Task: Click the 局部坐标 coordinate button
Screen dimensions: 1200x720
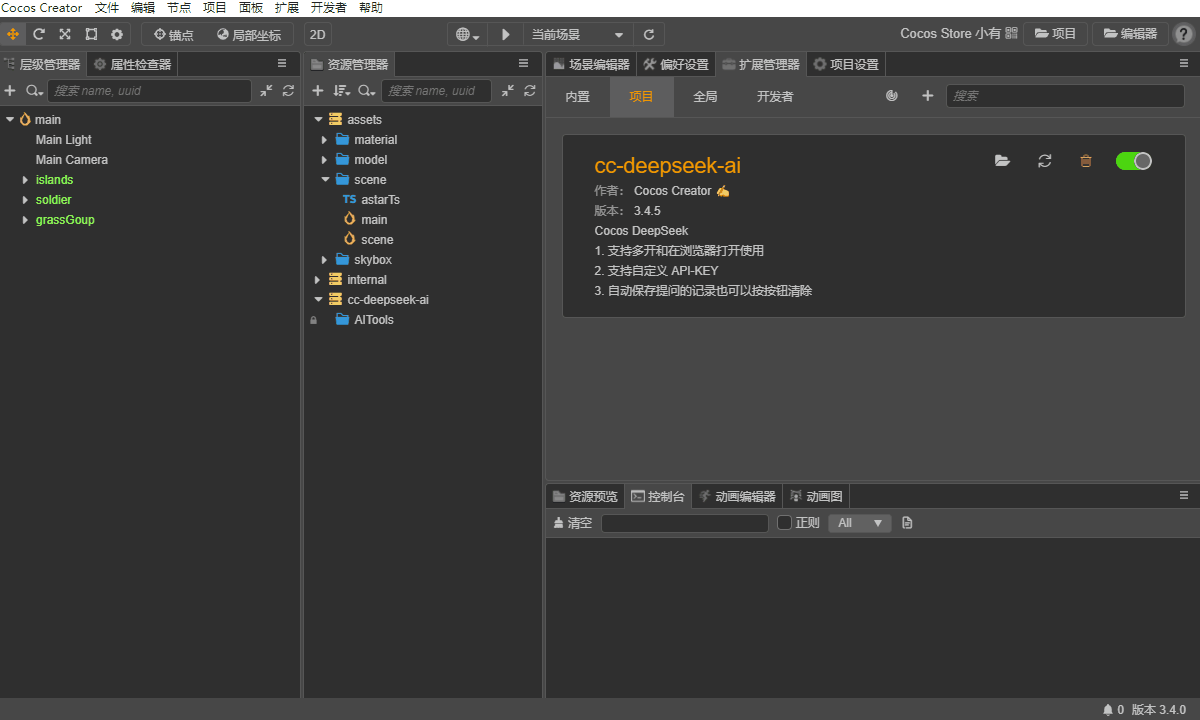Action: pyautogui.click(x=249, y=34)
